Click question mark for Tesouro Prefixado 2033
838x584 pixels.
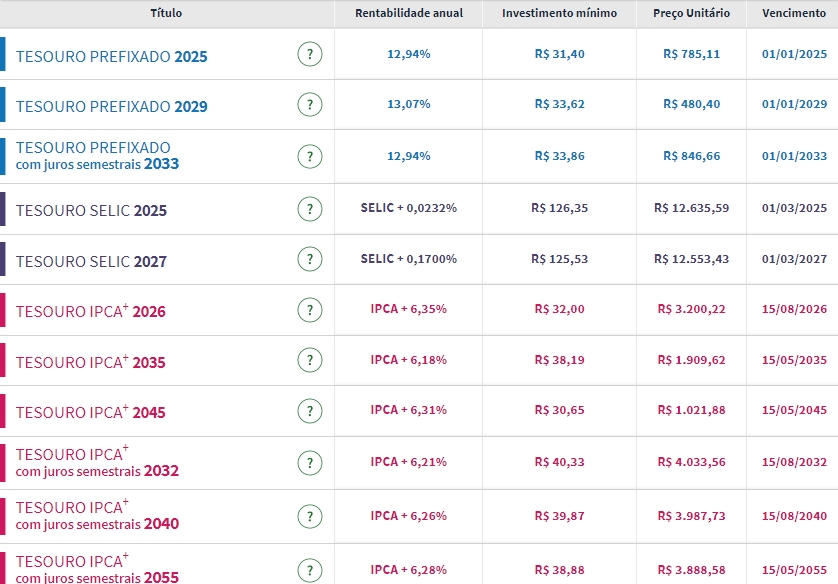coord(310,156)
